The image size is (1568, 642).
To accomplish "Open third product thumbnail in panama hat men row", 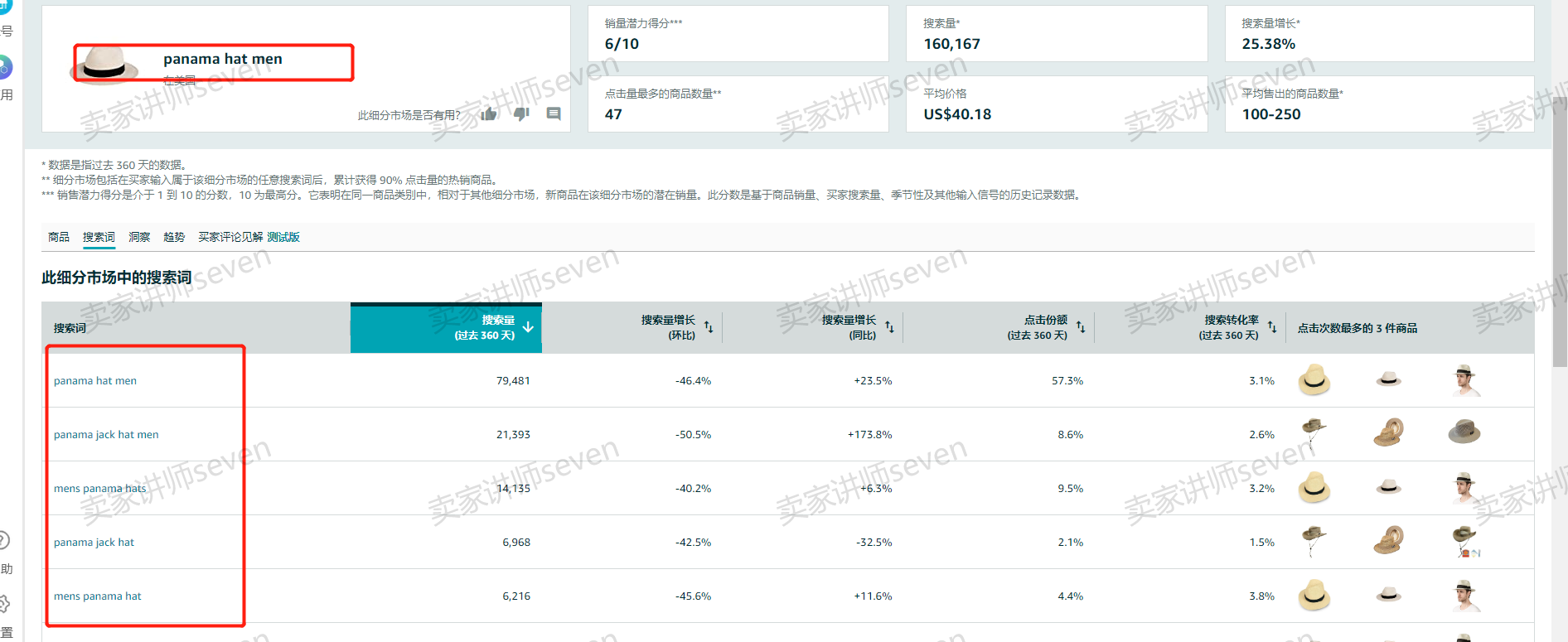I will [1464, 379].
